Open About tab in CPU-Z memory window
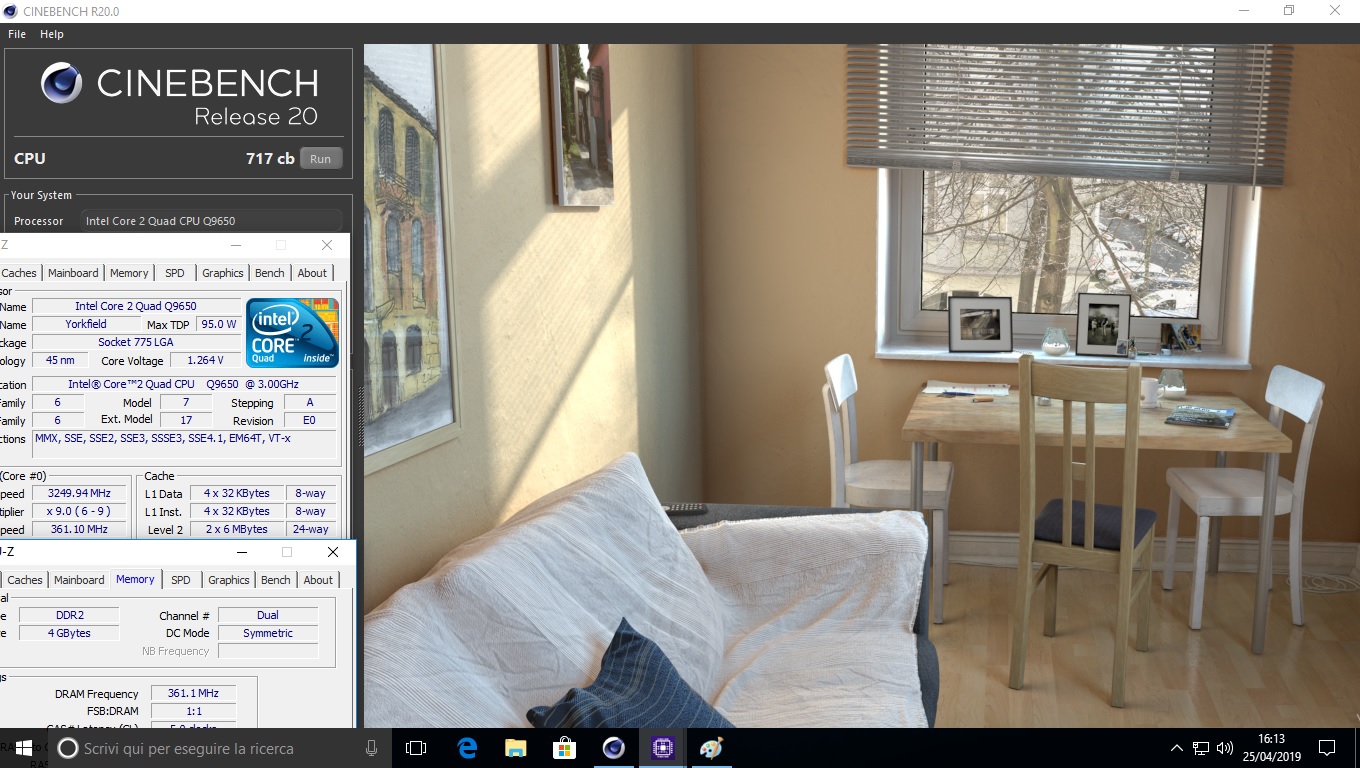The width and height of the screenshot is (1360, 768). click(x=318, y=580)
